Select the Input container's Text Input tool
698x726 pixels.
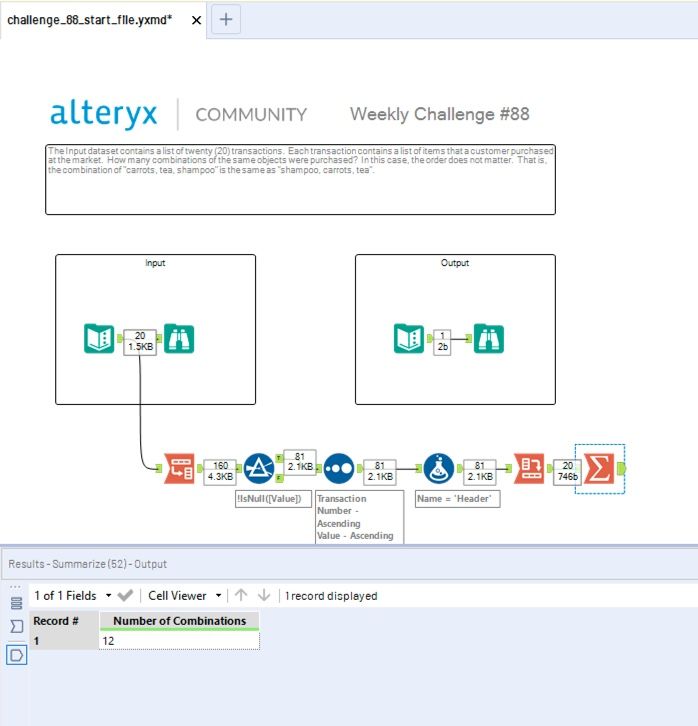[x=99, y=338]
